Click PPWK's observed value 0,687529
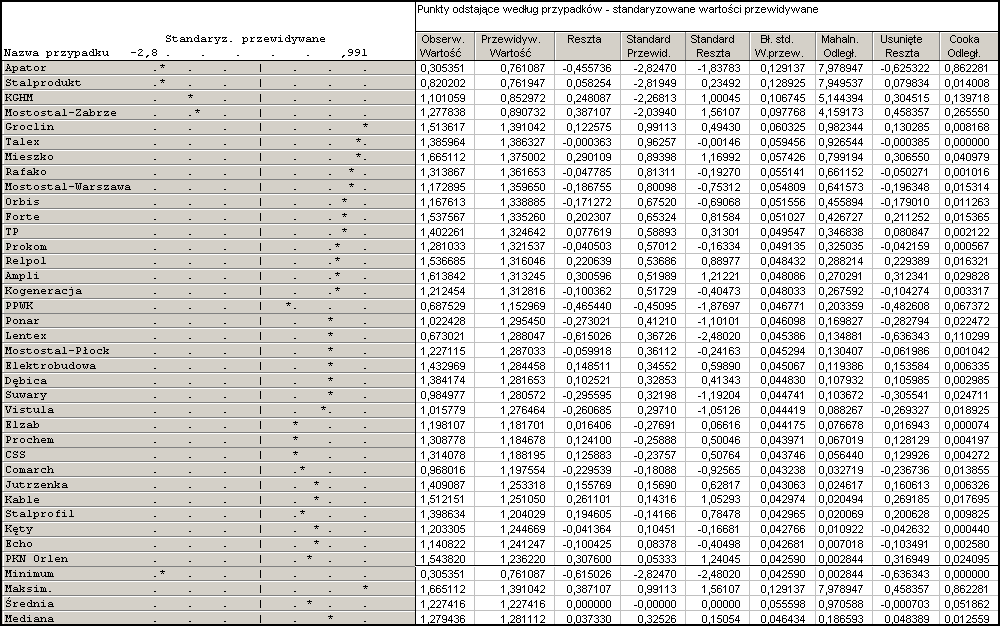 [x=443, y=306]
